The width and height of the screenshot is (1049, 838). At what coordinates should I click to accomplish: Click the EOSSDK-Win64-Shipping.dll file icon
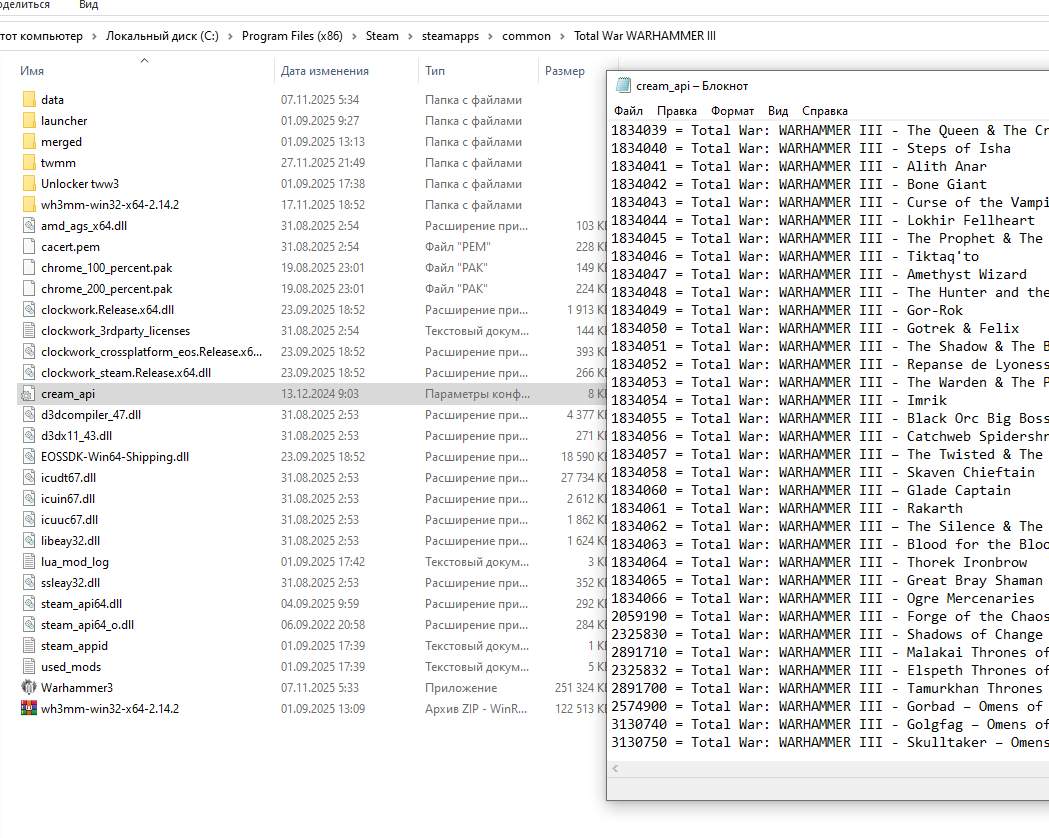point(29,457)
